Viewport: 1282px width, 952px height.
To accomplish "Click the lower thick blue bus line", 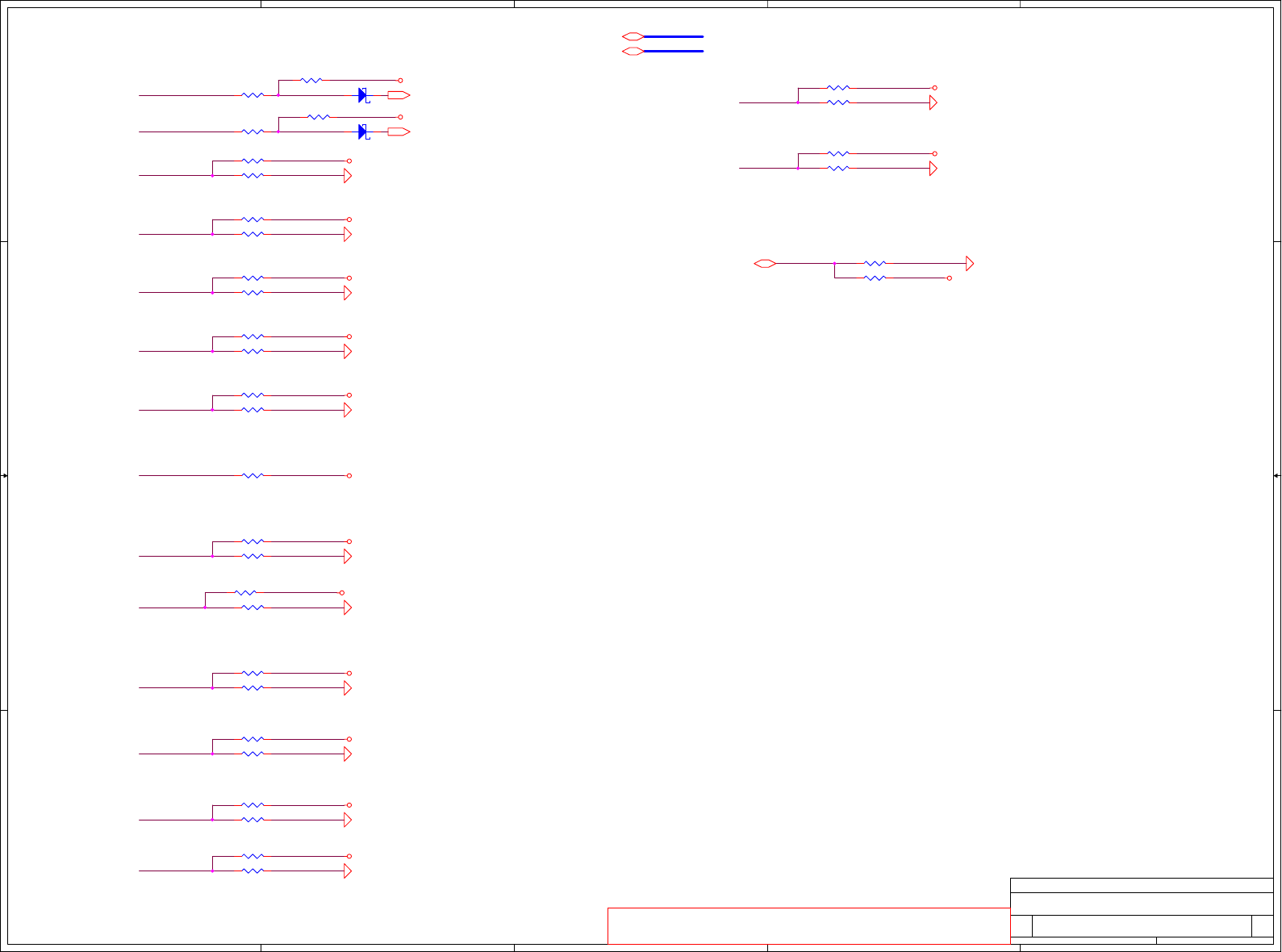I will [674, 51].
